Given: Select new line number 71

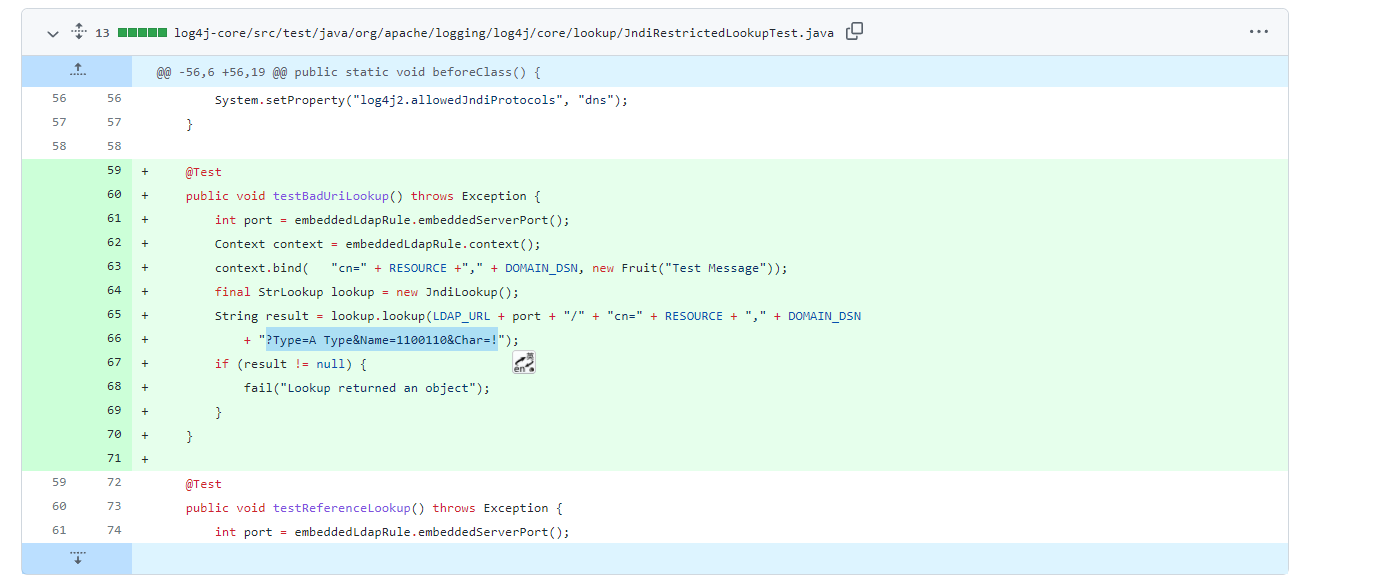Looking at the screenshot, I should [113, 459].
